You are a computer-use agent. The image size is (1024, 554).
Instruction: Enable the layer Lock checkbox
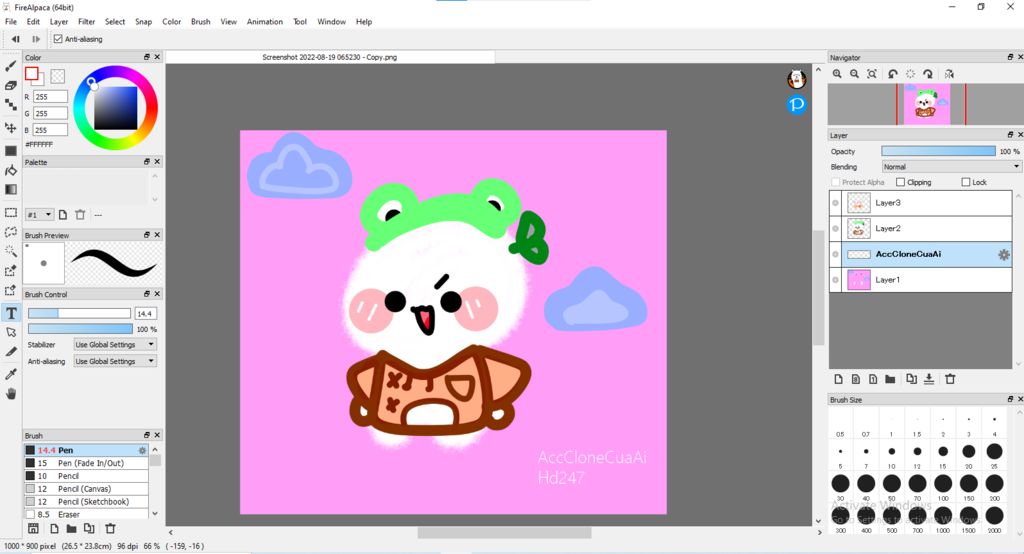[x=966, y=182]
